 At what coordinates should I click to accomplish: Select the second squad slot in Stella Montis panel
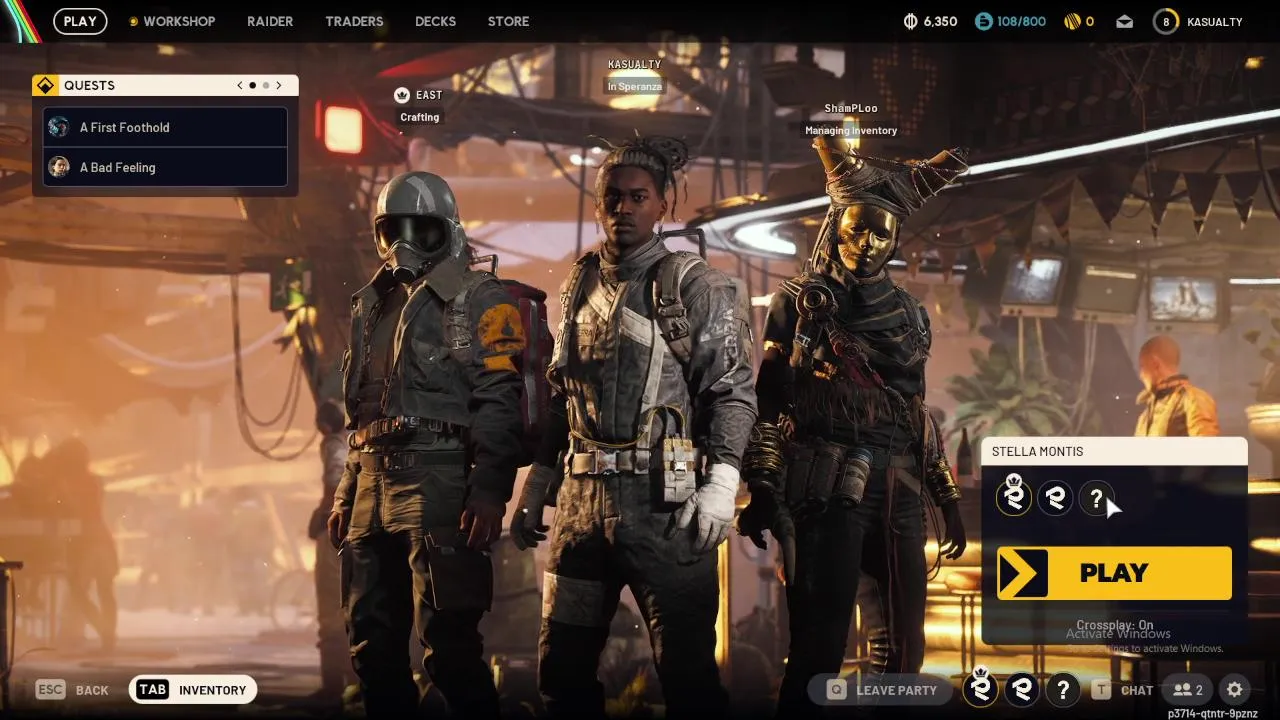point(1055,498)
